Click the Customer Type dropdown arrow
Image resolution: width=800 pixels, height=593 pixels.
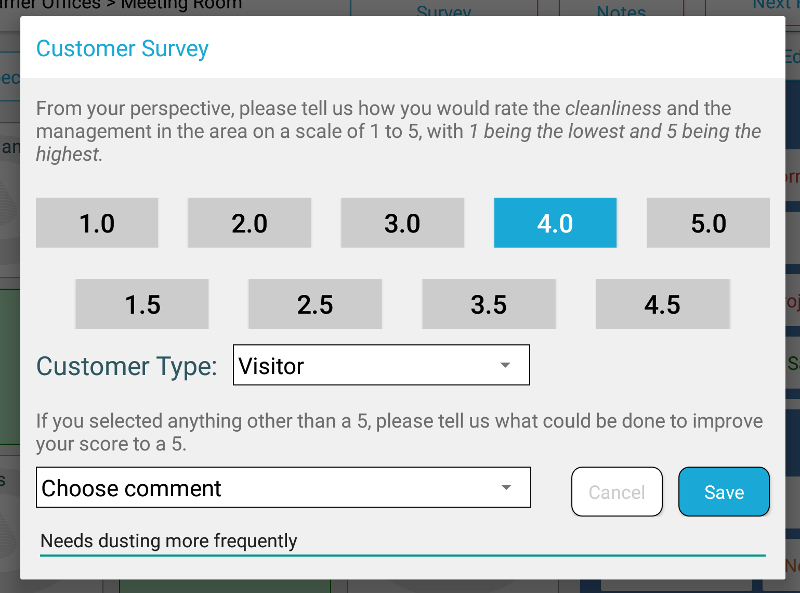(x=505, y=366)
